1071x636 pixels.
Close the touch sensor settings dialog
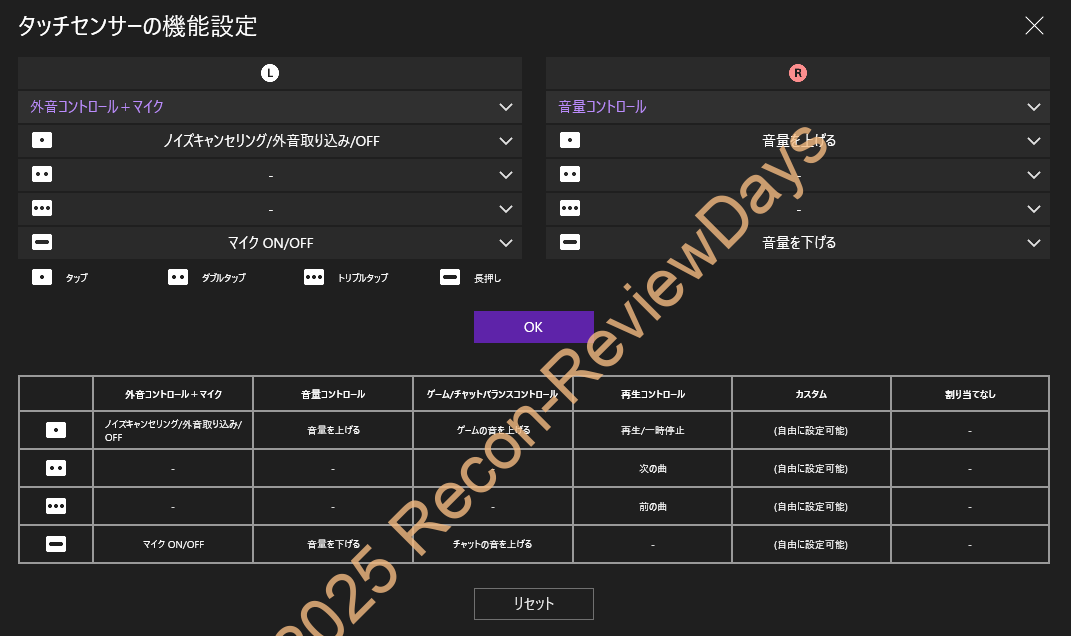point(1034,26)
